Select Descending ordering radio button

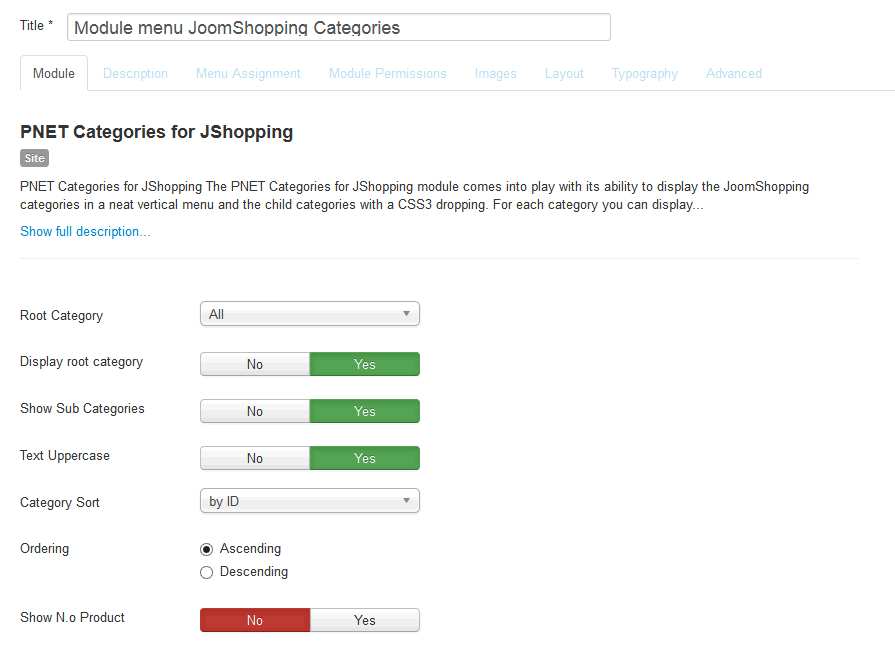pos(207,572)
